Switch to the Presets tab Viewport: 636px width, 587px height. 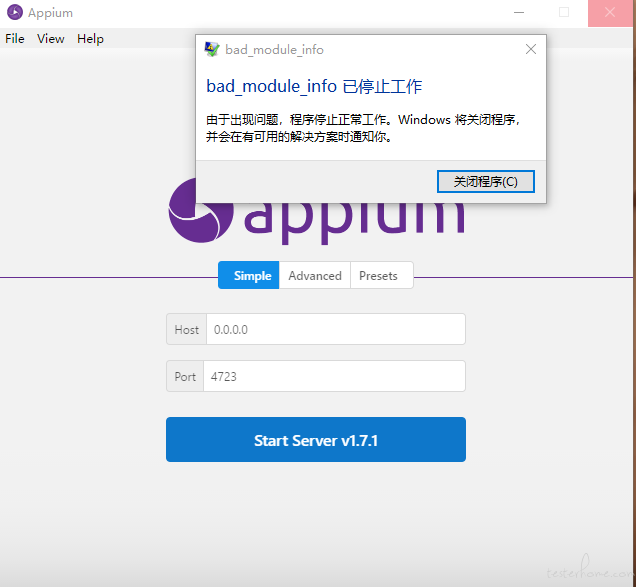tap(382, 275)
